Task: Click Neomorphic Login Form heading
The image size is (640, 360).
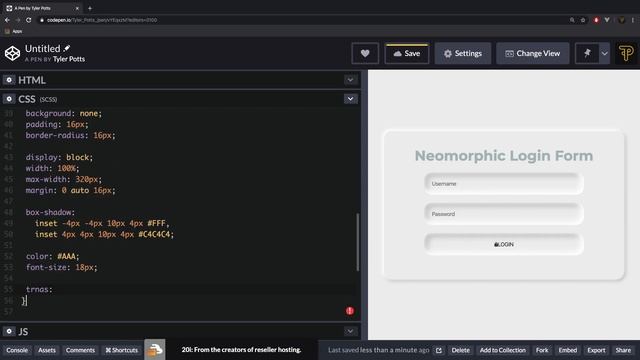Action: (x=504, y=156)
